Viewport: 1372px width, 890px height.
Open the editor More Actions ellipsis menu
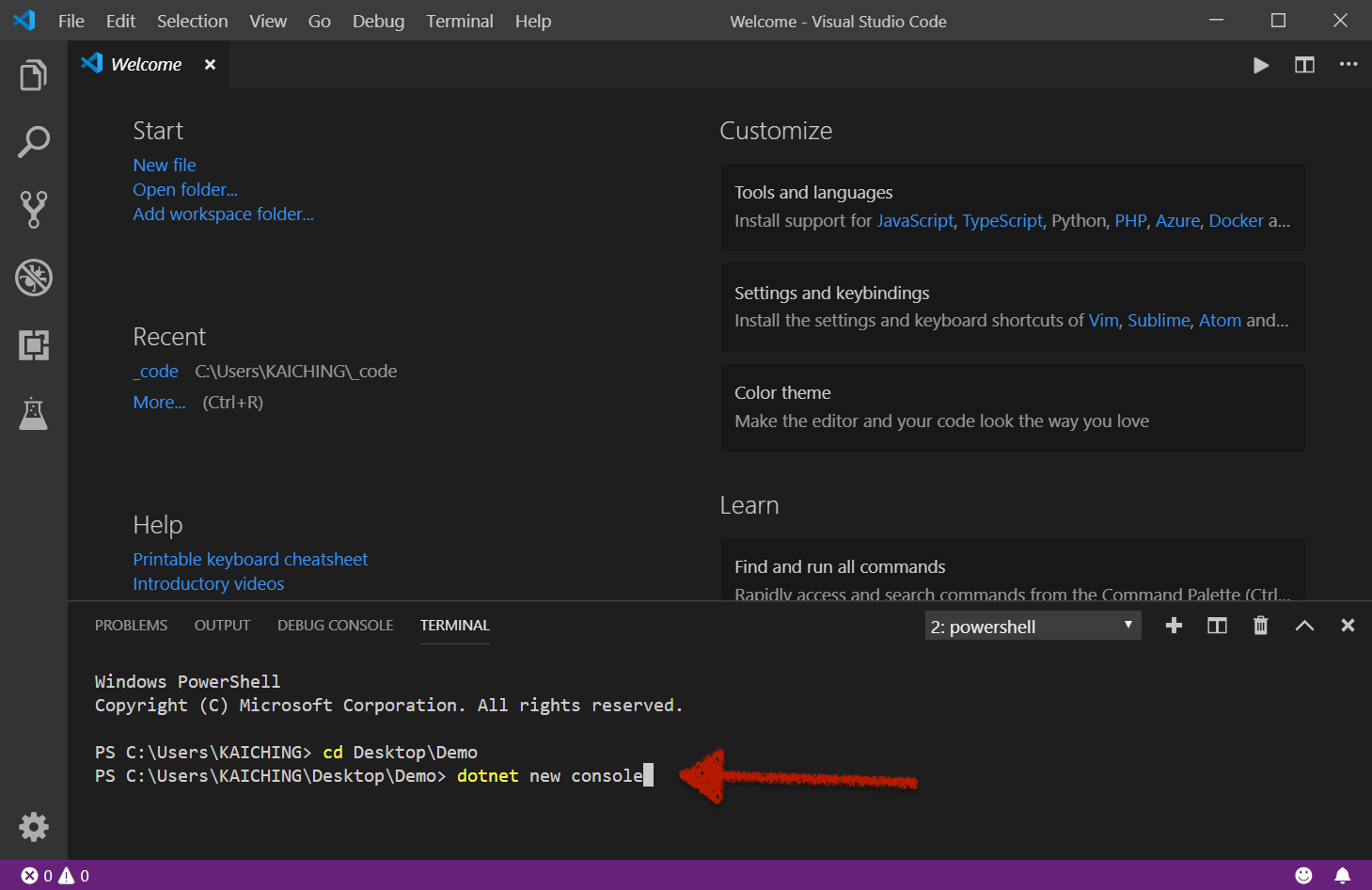coord(1348,64)
